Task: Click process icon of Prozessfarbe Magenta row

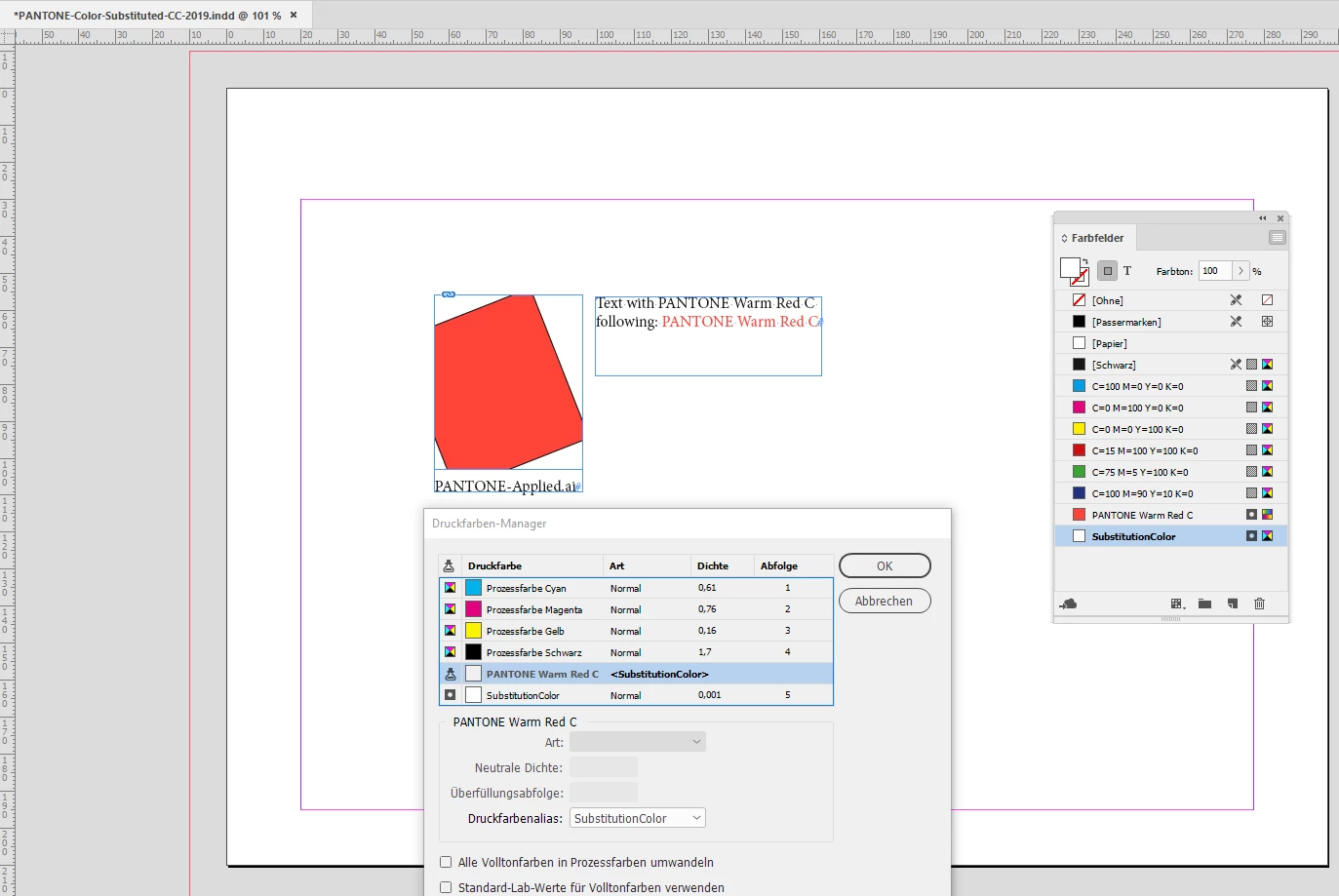Action: [450, 609]
